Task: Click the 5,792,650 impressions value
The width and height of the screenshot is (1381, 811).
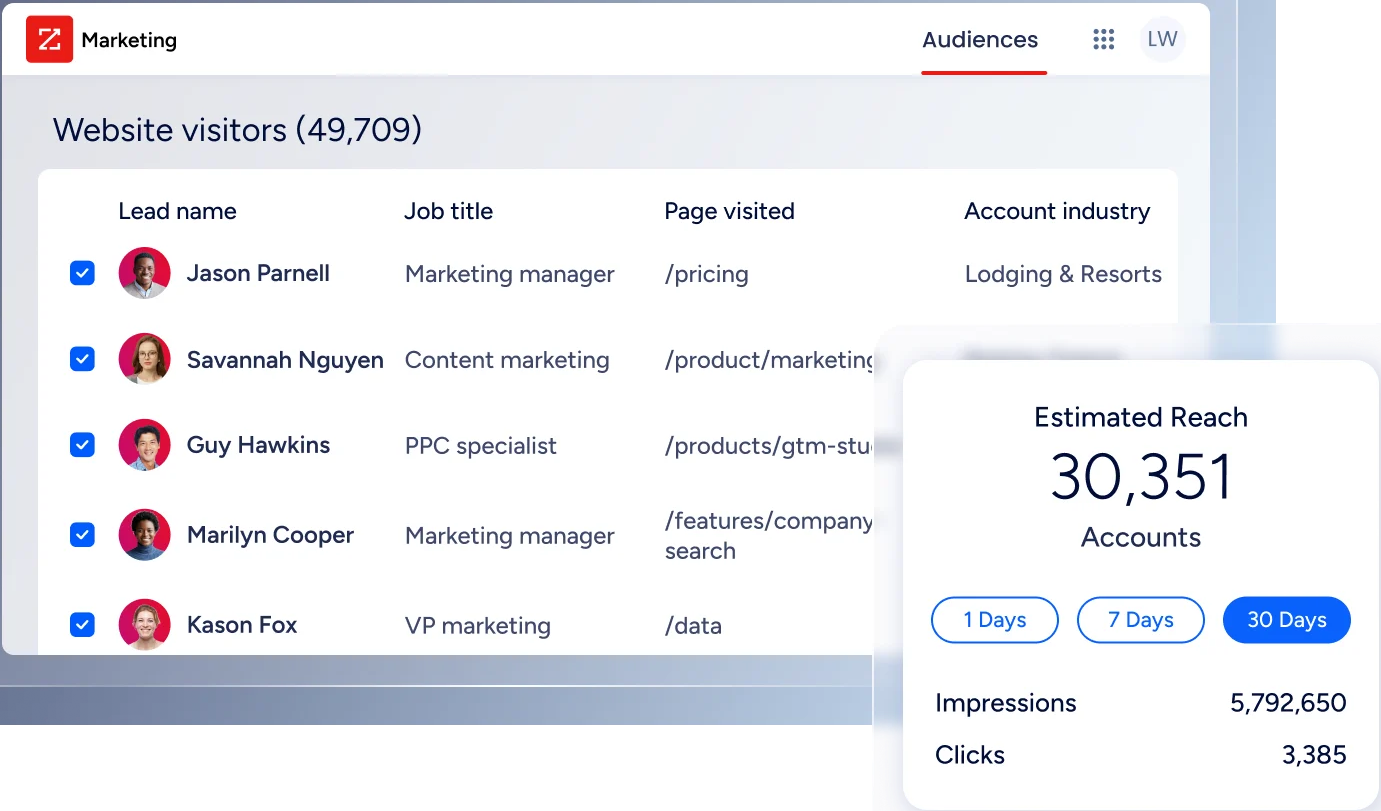Action: coord(1288,703)
